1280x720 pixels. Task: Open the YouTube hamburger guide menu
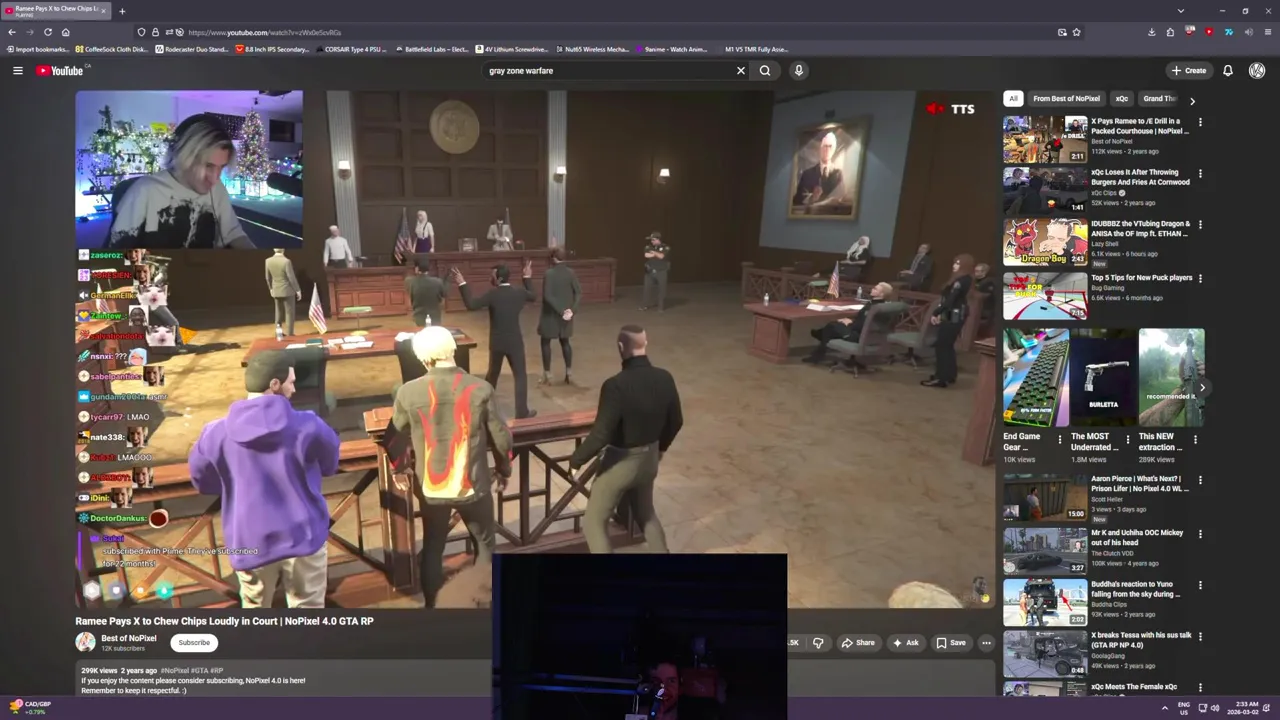point(17,70)
